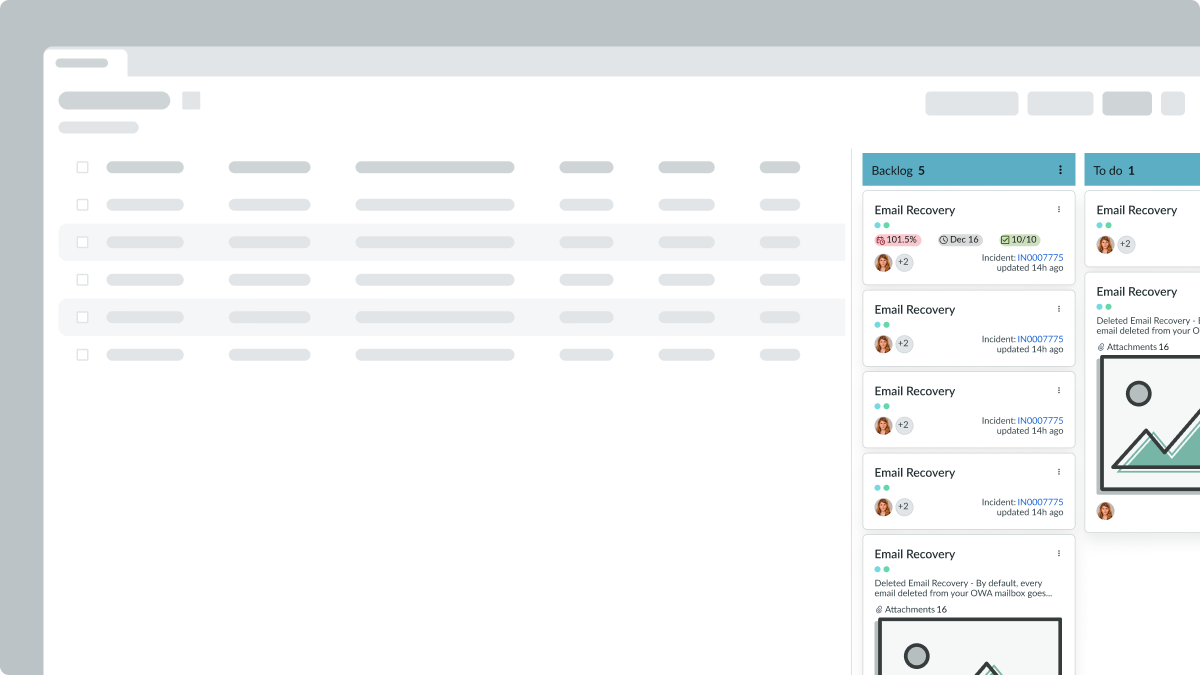Expand +2 assignees on first To do card
The image size is (1200, 675).
pos(1126,244)
